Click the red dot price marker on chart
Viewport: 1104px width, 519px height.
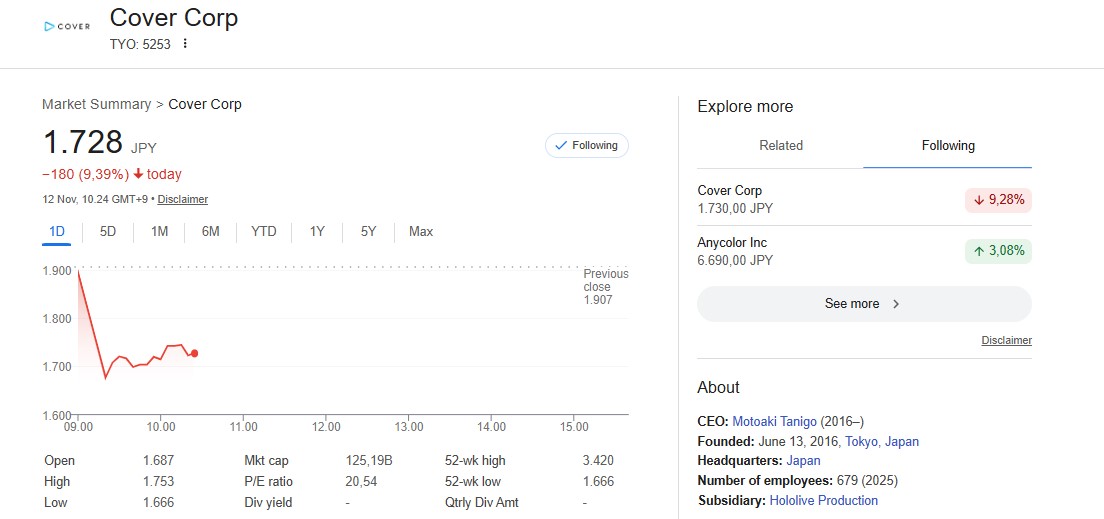194,353
